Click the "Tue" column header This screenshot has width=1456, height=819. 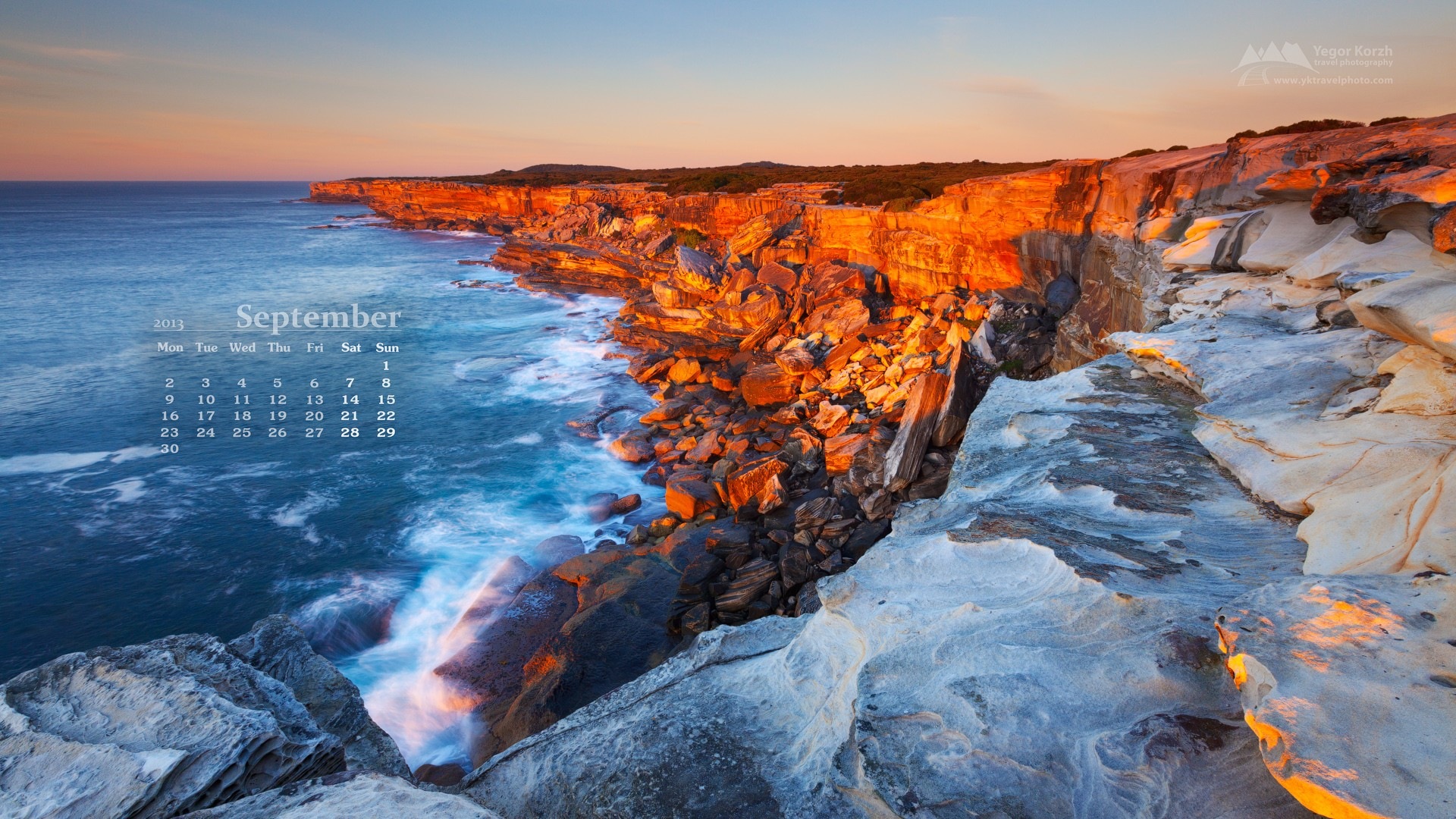click(206, 347)
